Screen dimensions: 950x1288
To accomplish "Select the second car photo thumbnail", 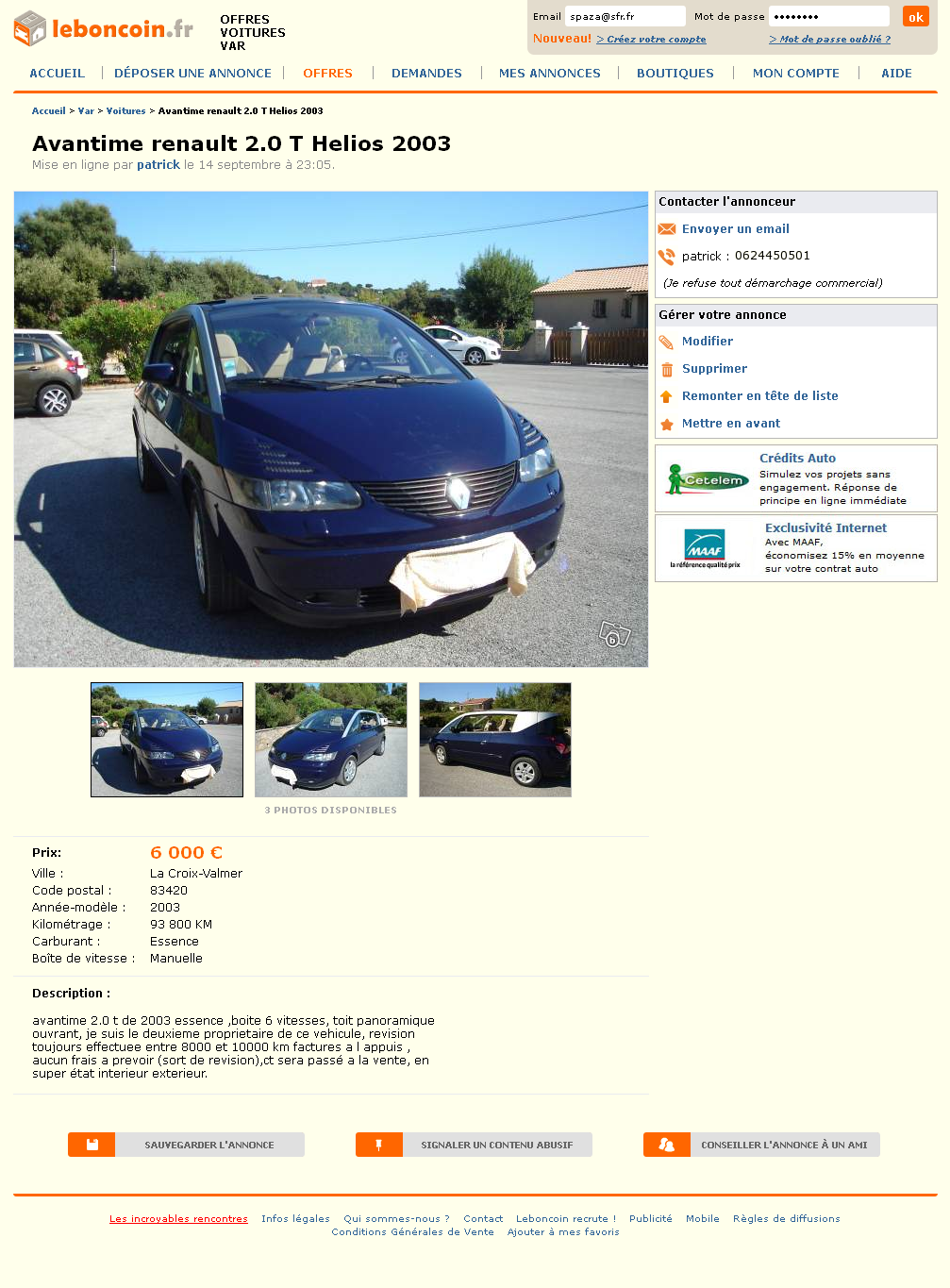I will click(331, 740).
